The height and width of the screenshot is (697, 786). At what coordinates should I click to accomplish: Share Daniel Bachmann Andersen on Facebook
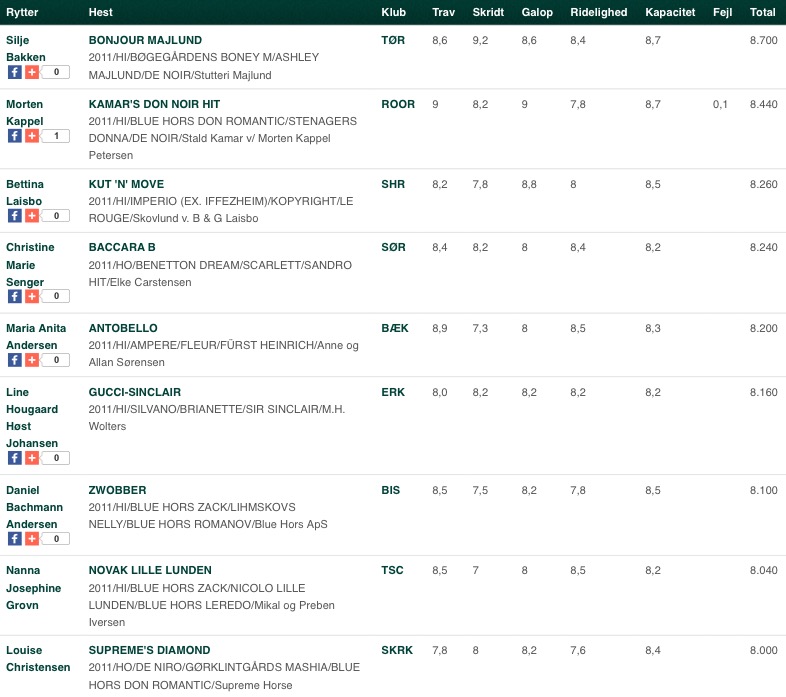pos(15,539)
